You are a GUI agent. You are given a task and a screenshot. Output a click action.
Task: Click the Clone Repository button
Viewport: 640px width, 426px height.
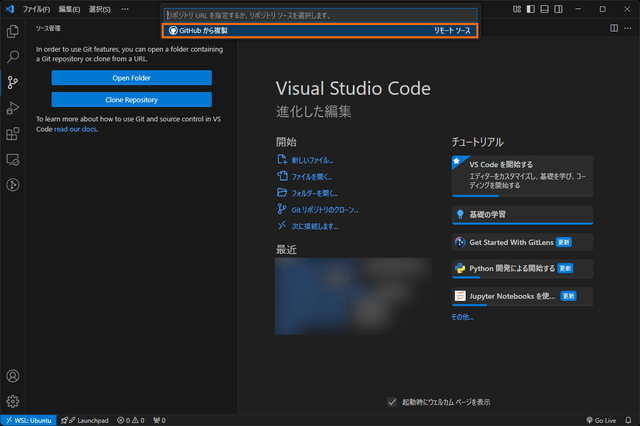pyautogui.click(x=131, y=100)
